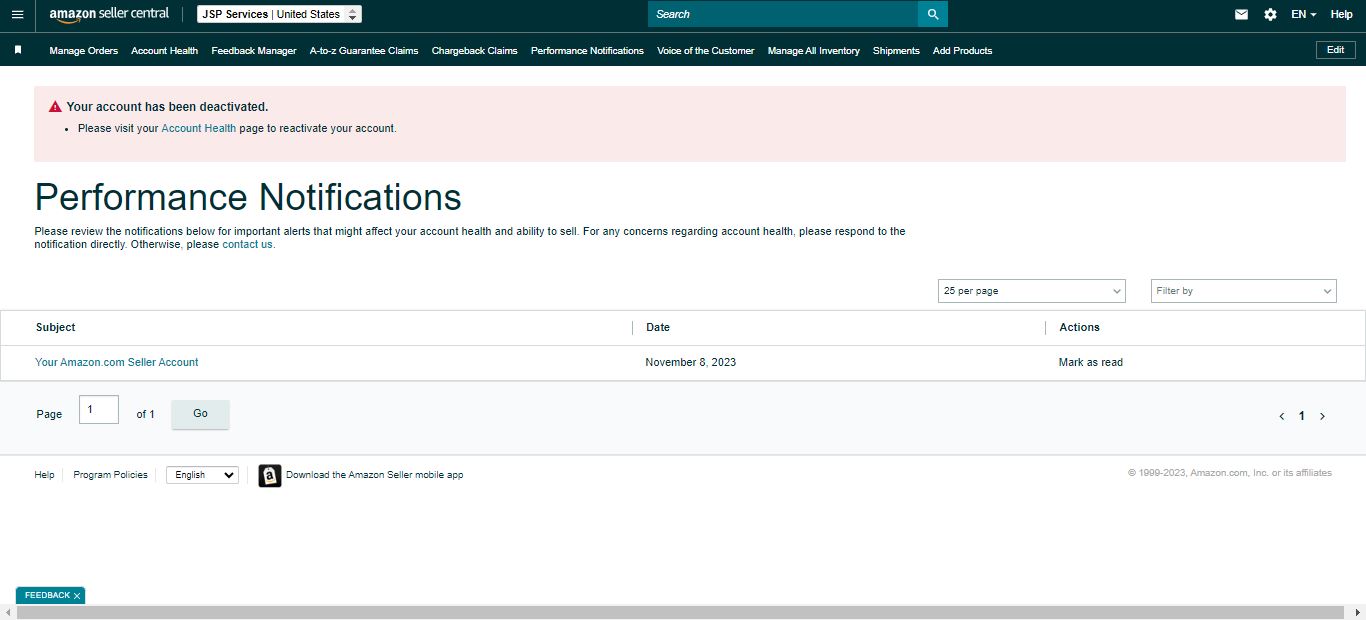Click the red warning alert icon

55,107
